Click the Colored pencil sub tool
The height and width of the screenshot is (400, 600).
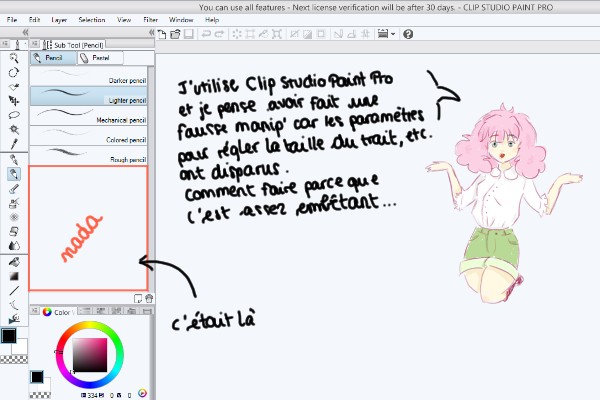pyautogui.click(x=88, y=136)
